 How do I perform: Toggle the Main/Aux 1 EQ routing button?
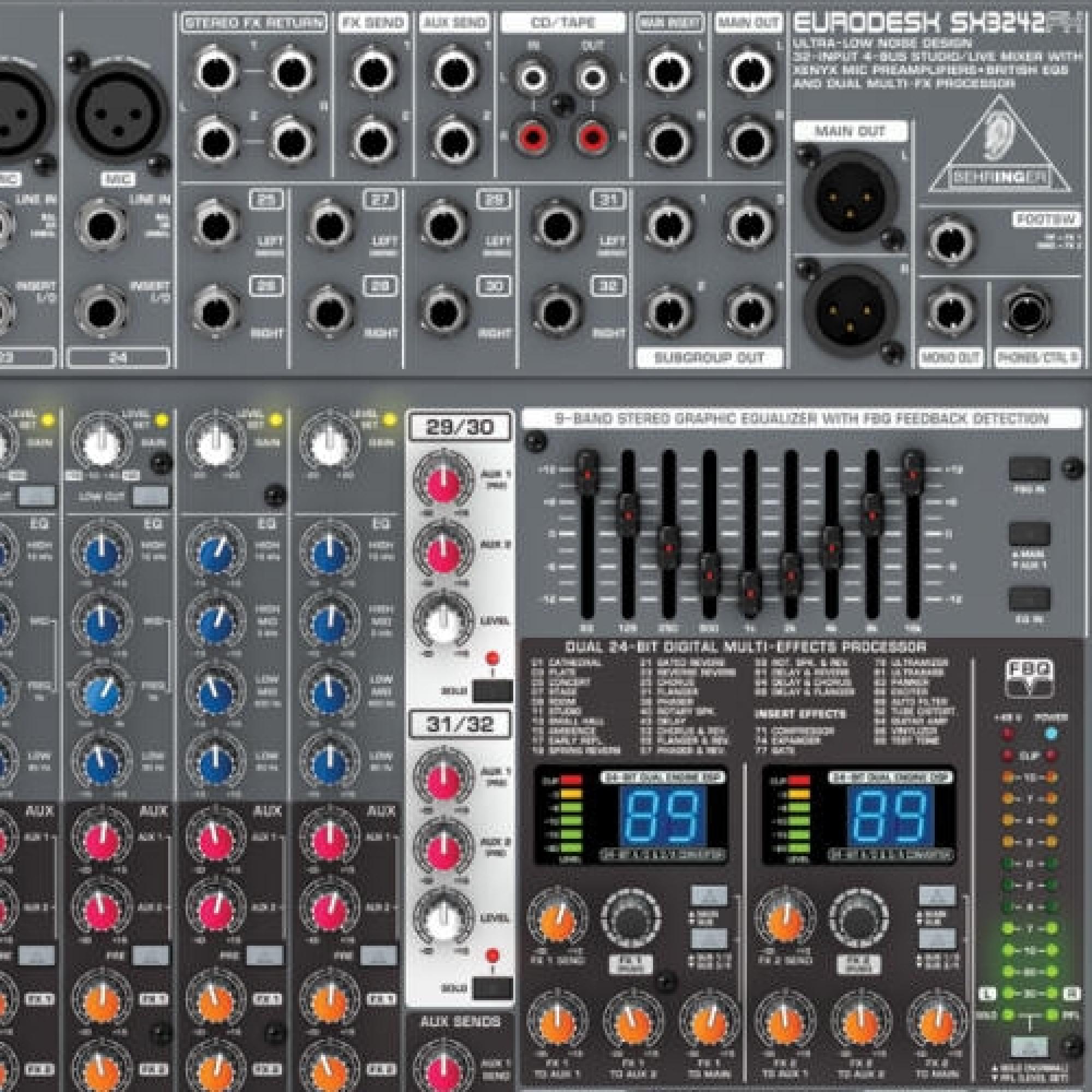click(x=1029, y=533)
